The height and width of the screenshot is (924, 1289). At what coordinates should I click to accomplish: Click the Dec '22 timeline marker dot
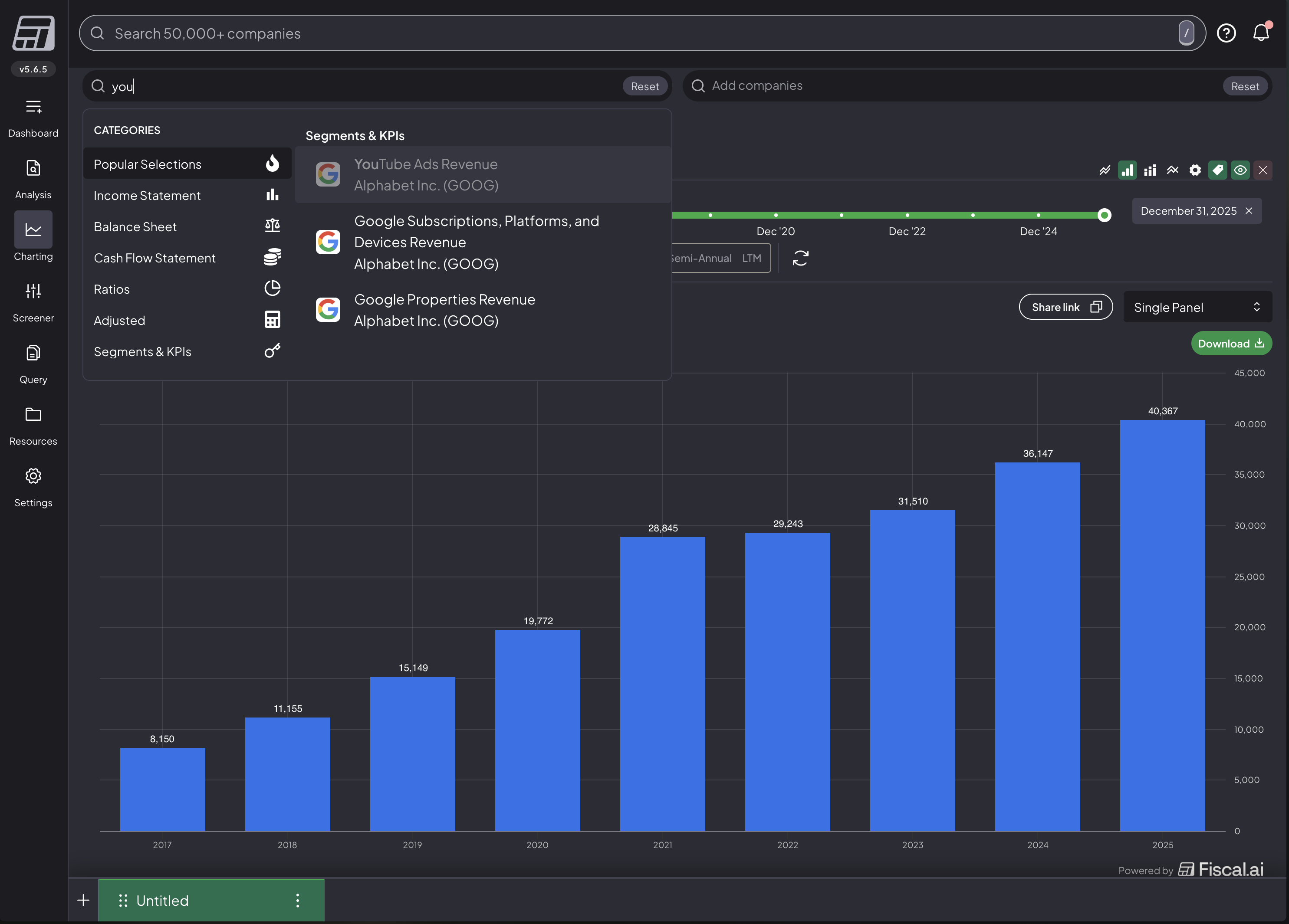click(x=907, y=215)
